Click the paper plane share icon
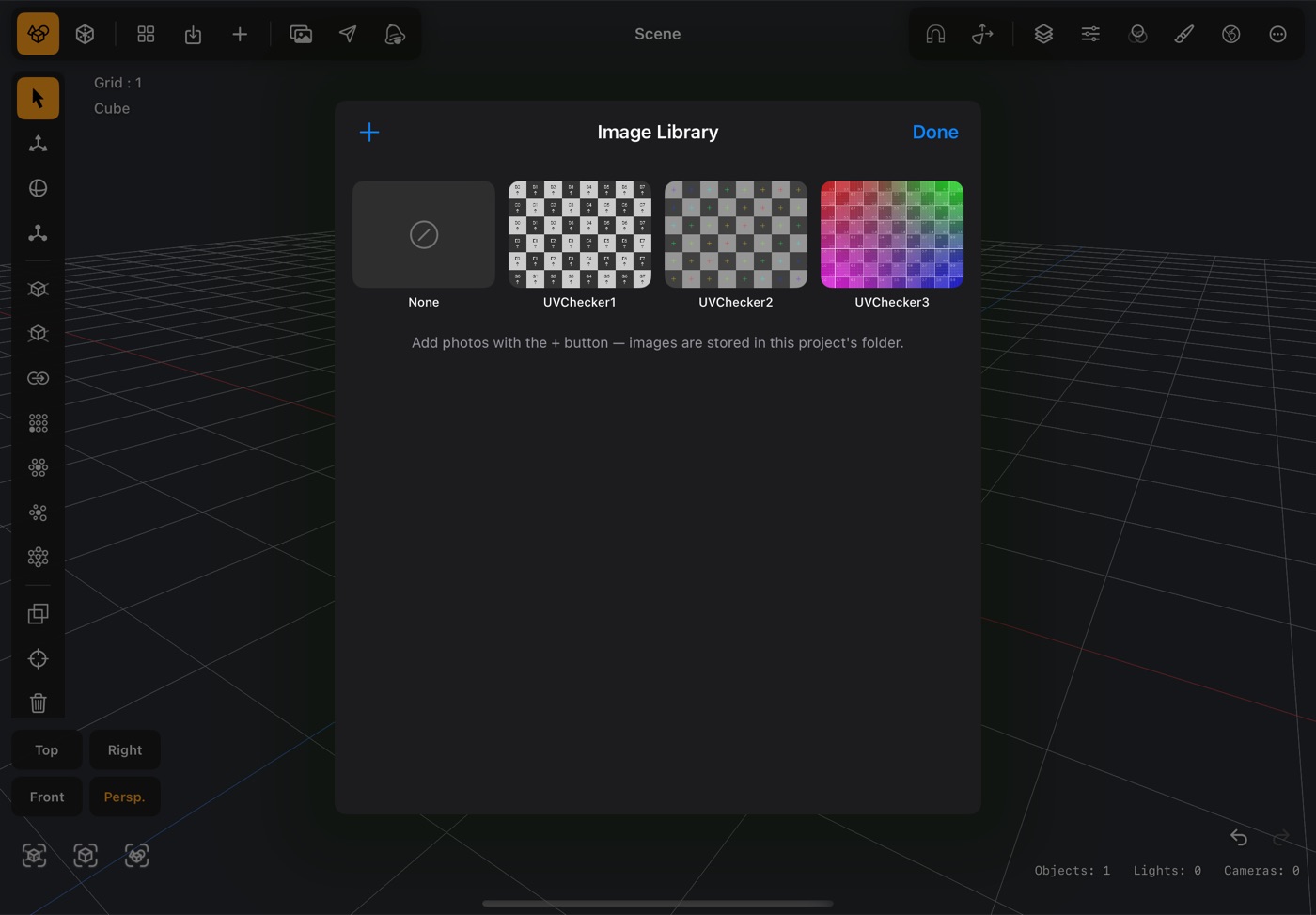1316x915 pixels. pos(348,34)
